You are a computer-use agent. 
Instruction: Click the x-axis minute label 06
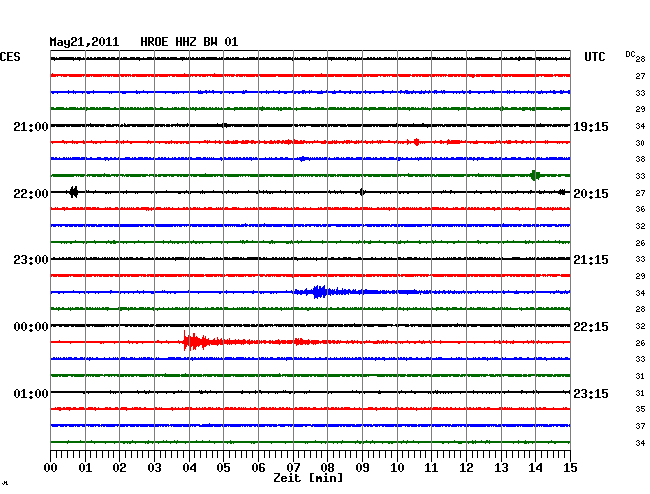click(258, 468)
